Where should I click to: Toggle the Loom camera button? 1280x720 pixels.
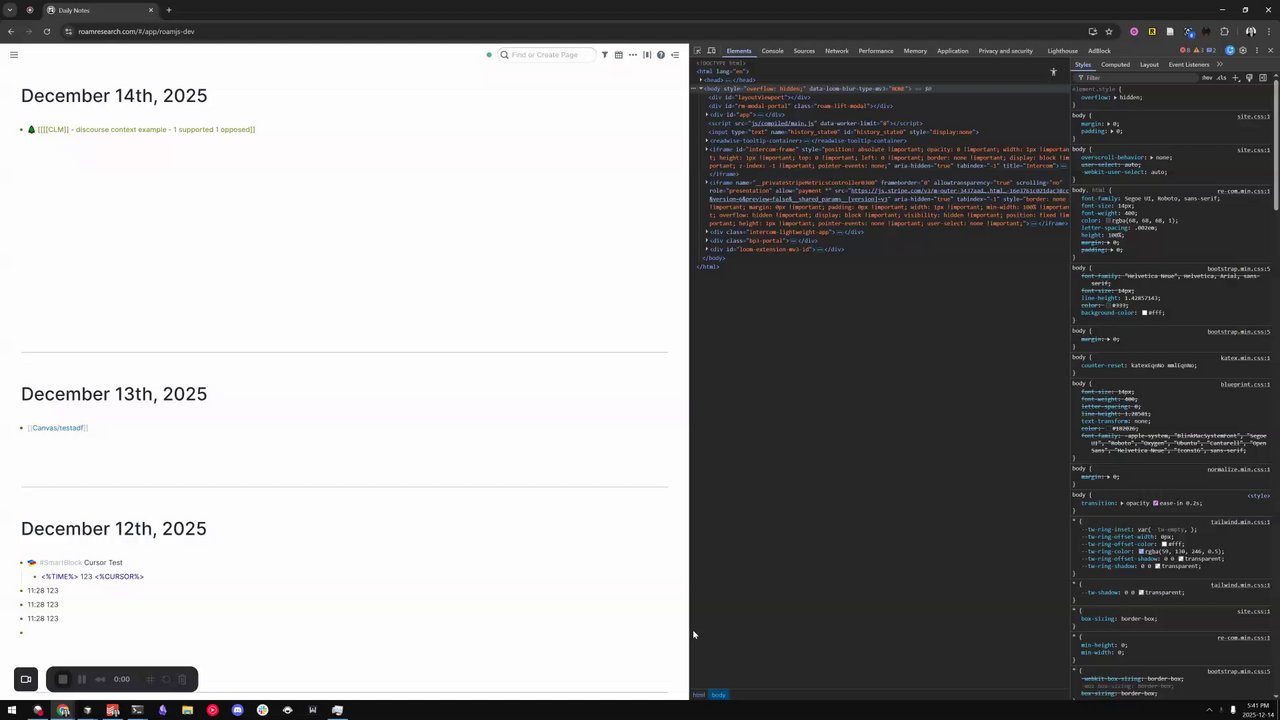[26, 680]
